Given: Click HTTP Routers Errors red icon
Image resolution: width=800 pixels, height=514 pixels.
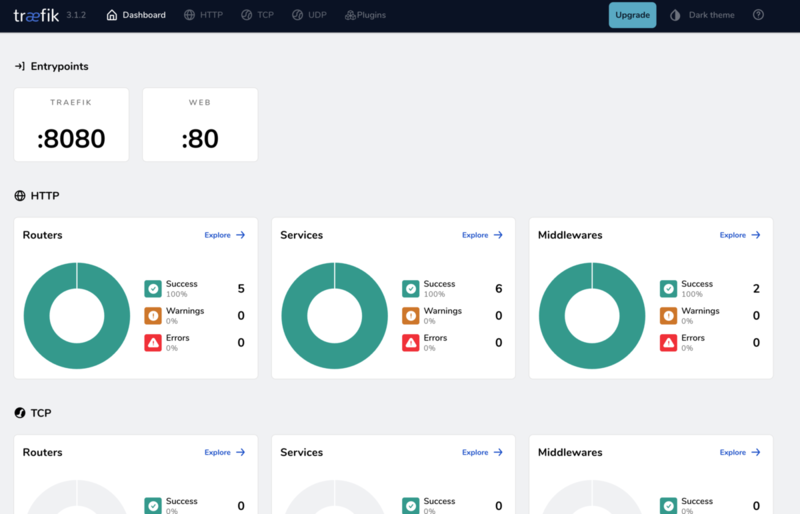Looking at the screenshot, I should (153, 343).
